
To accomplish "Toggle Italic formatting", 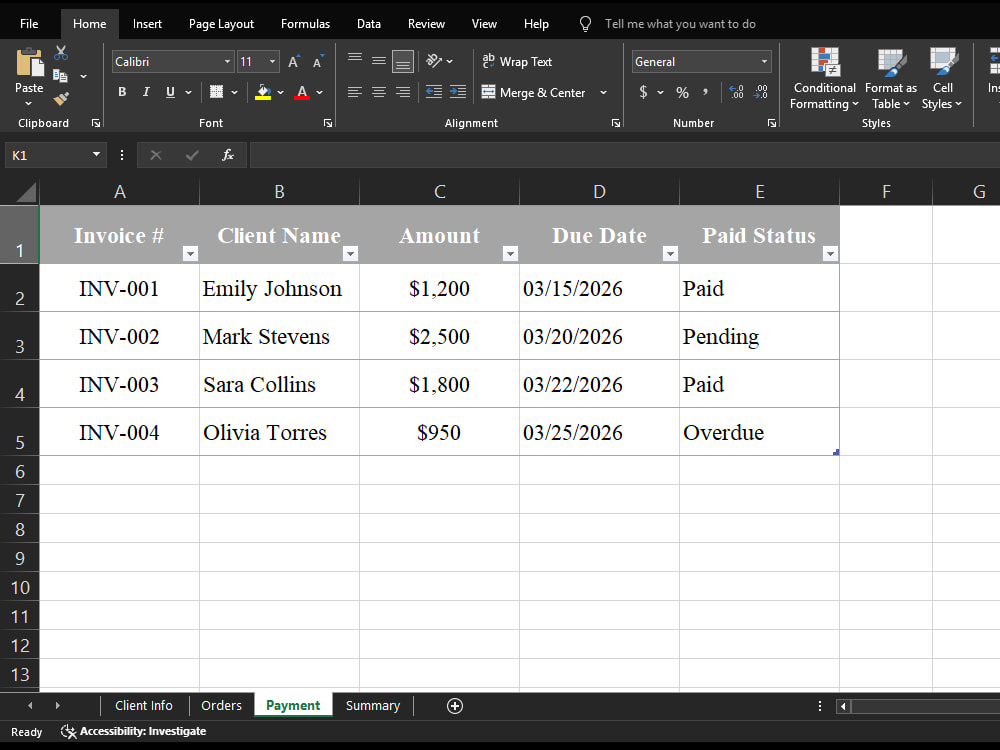I will (146, 92).
